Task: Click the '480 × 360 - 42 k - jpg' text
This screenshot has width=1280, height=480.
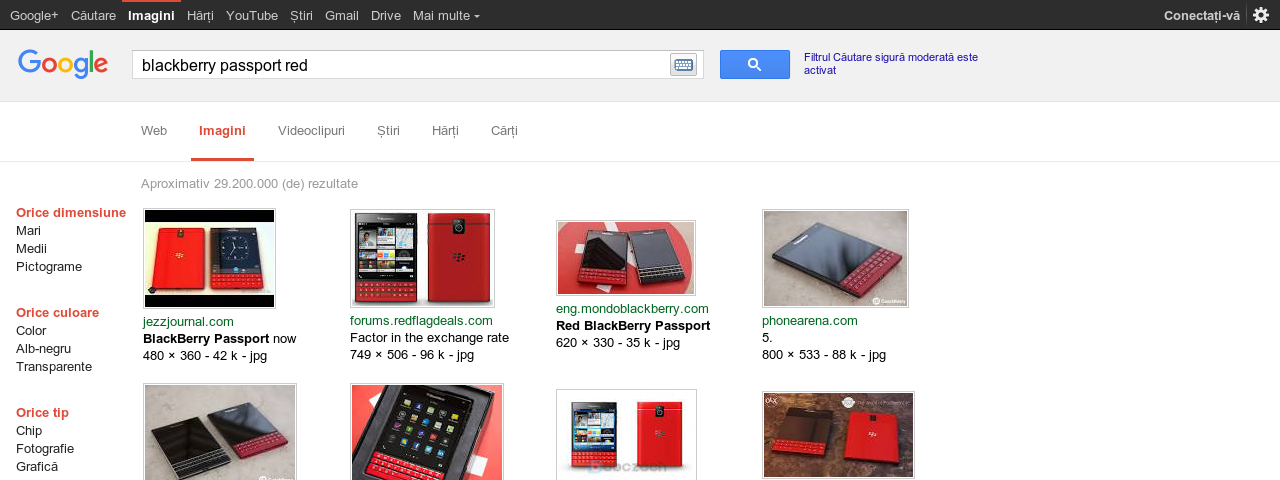Action: coord(205,355)
